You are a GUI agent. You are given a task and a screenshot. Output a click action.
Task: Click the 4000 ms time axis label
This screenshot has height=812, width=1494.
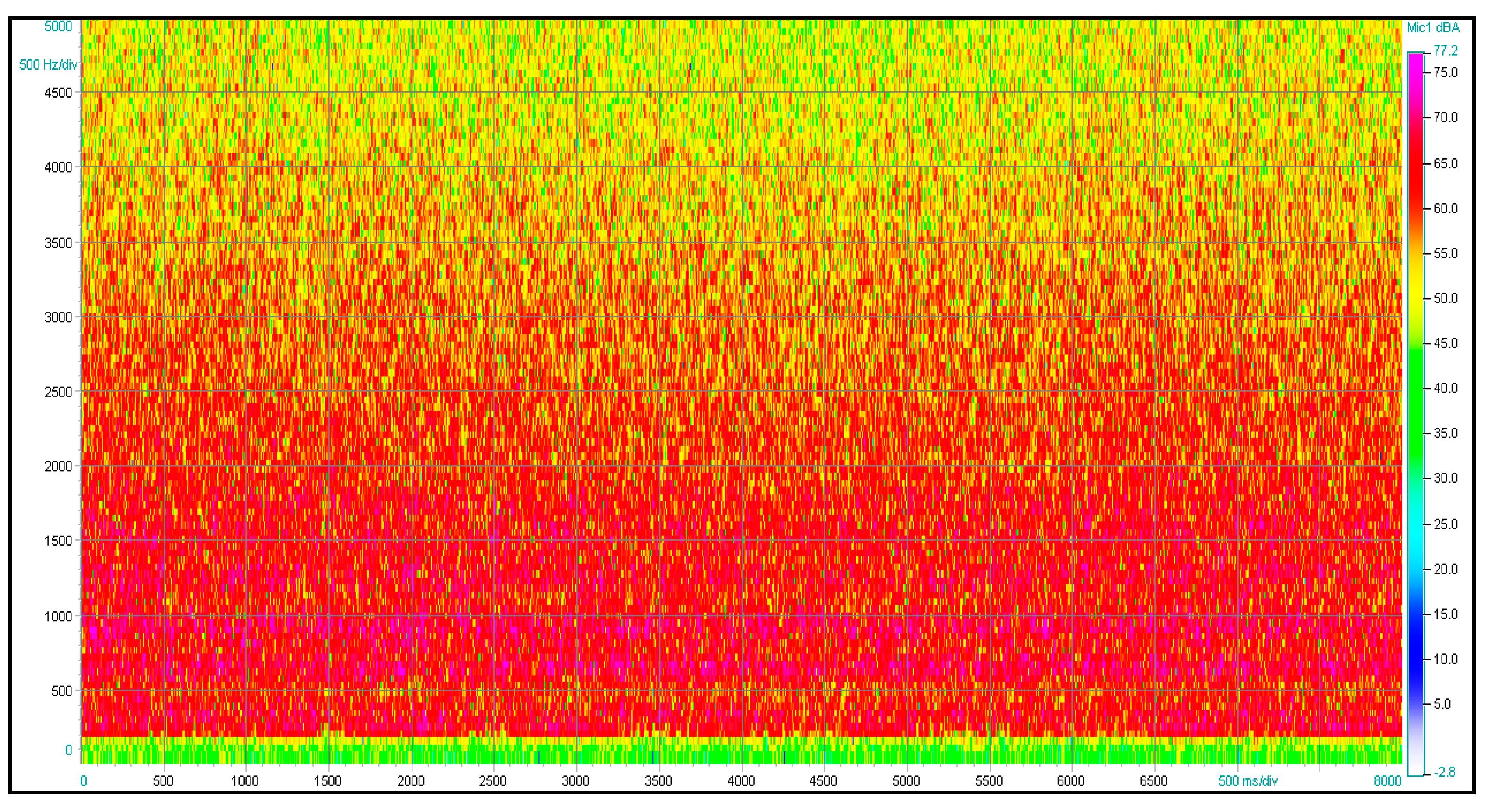pos(741,781)
